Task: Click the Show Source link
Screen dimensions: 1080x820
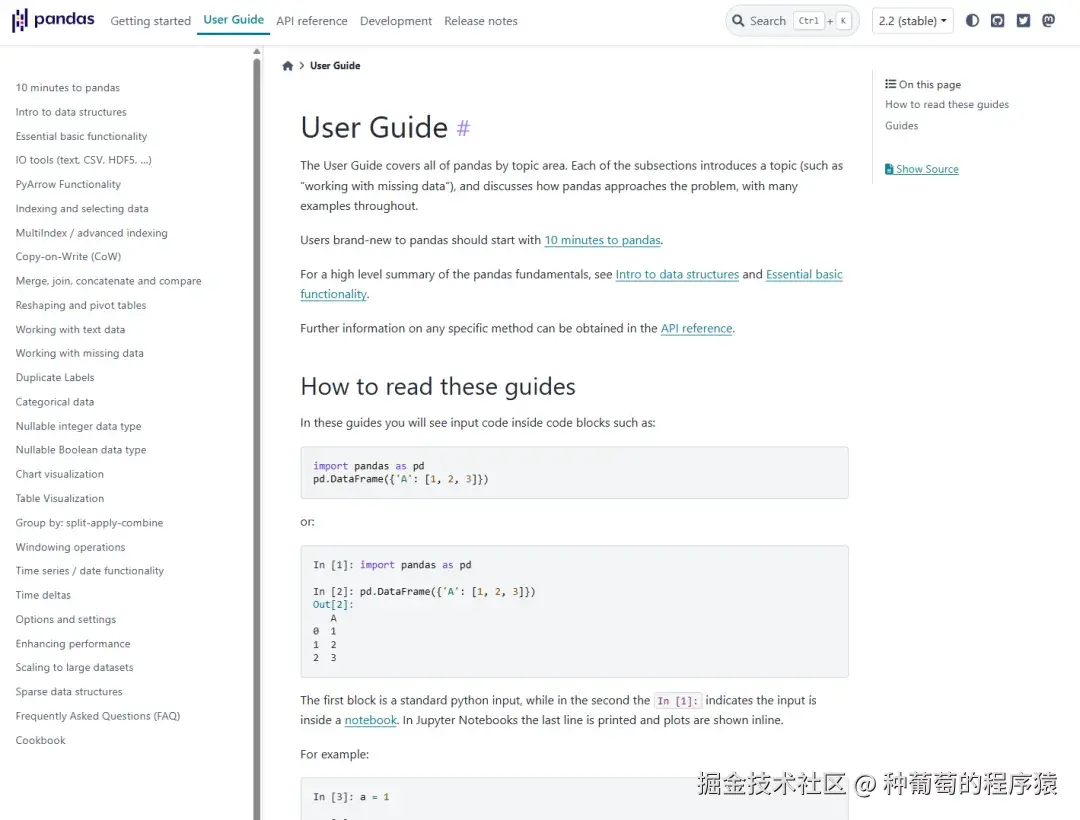Action: coord(922,169)
